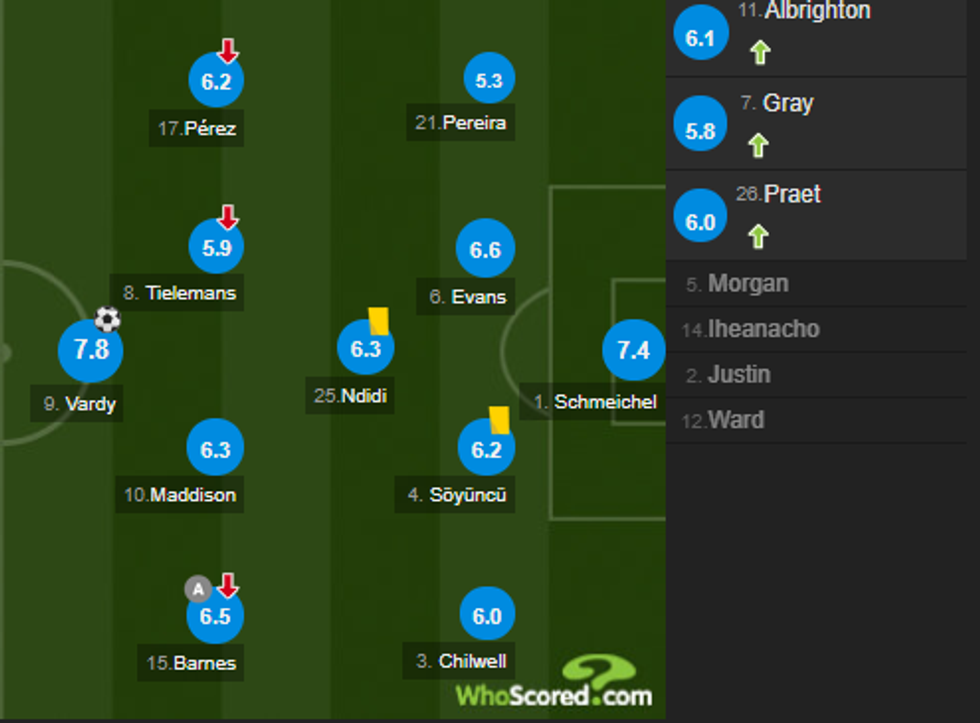Click Barnes's red substituted-off arrow

click(x=228, y=585)
